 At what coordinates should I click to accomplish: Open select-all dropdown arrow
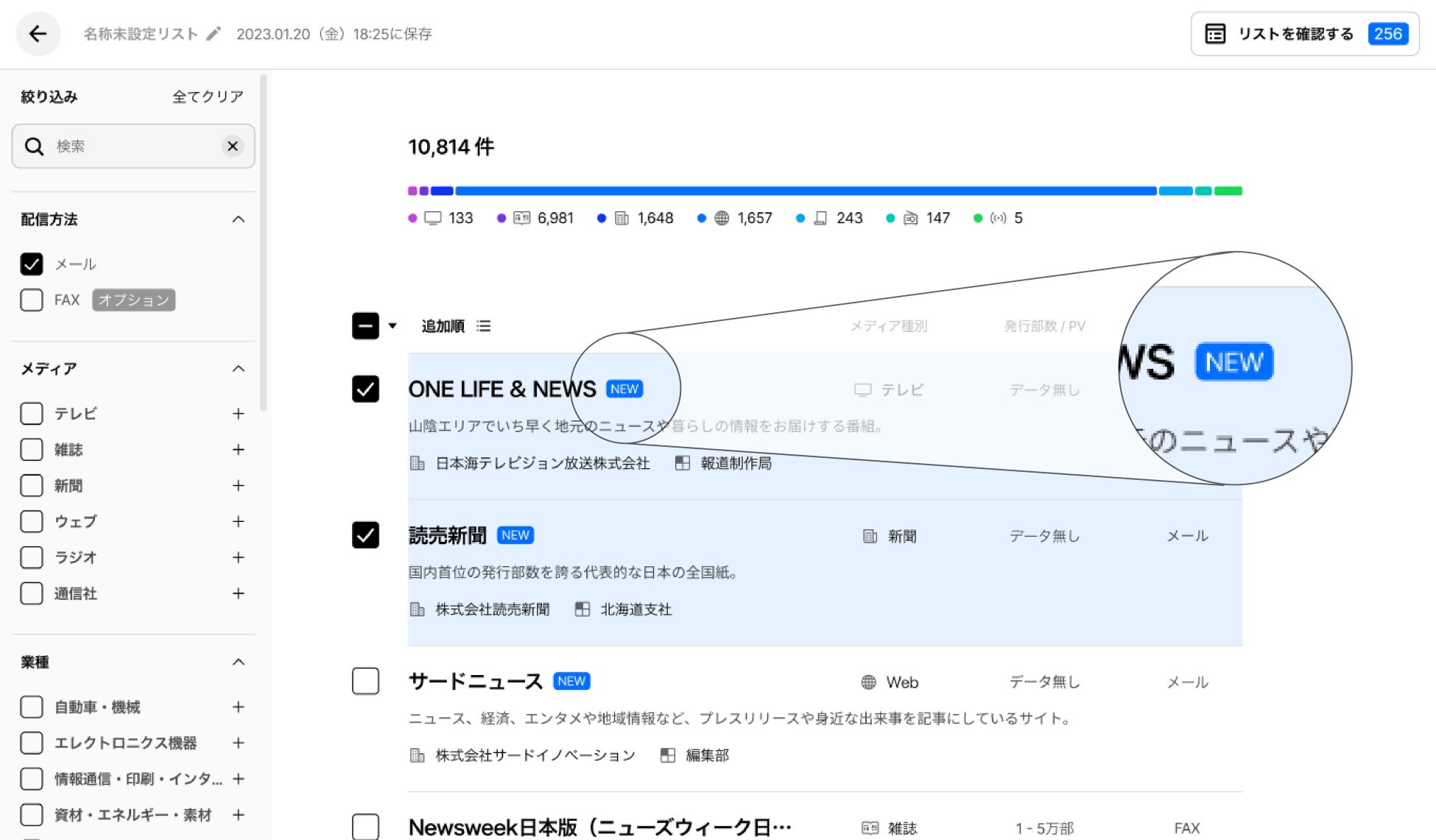point(393,326)
